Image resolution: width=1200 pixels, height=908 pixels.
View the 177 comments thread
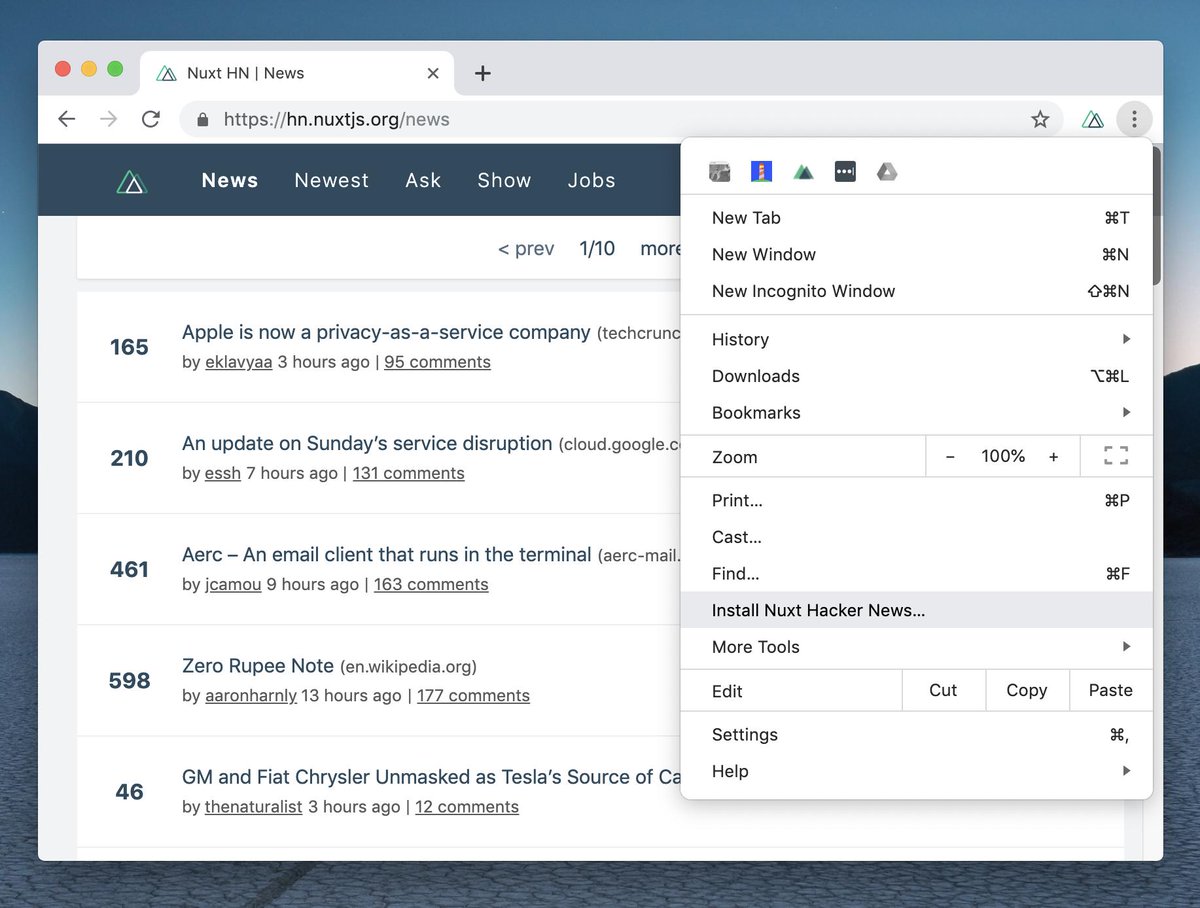pos(473,695)
